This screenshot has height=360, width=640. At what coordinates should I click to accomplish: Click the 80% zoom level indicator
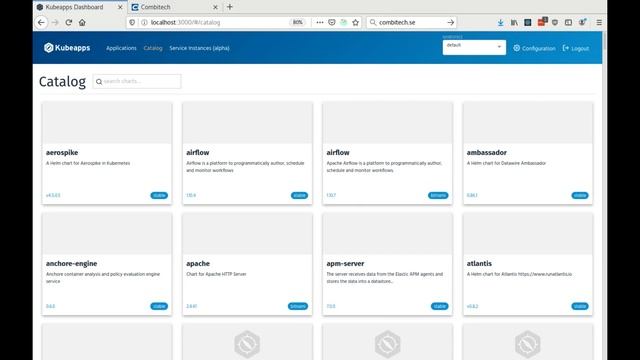tap(298, 22)
